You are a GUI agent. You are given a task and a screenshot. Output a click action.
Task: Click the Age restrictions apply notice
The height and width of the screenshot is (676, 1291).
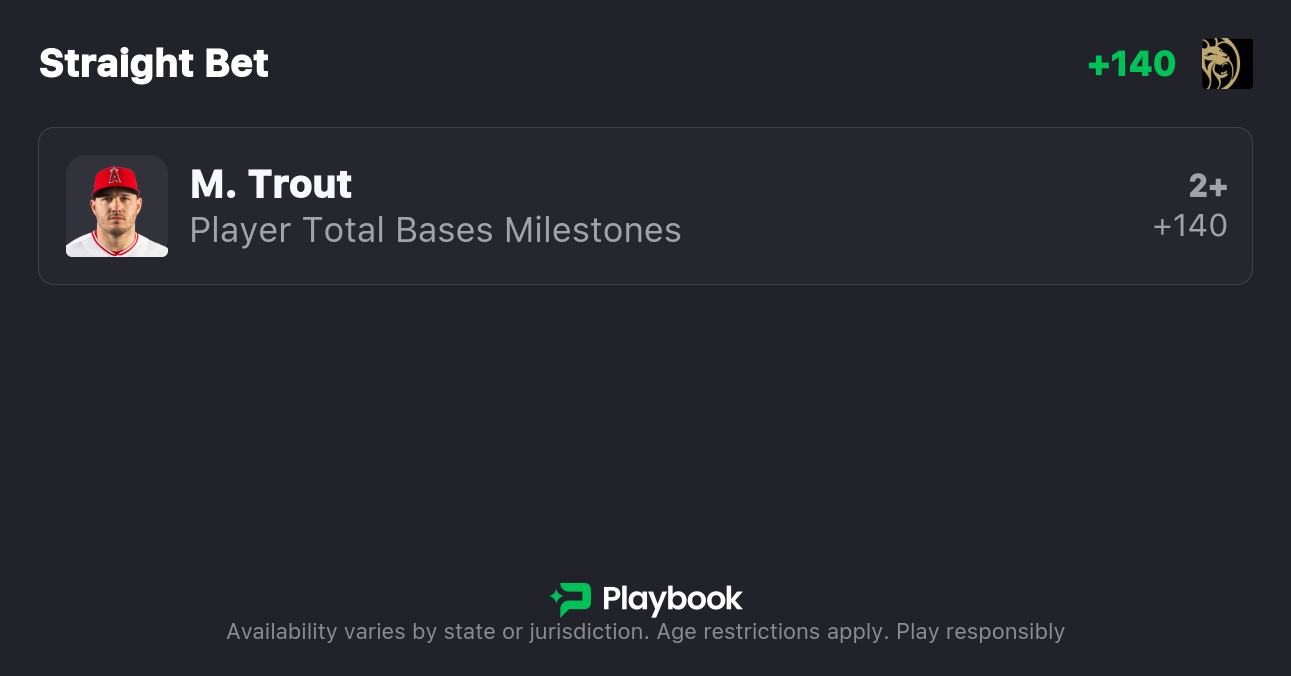coord(768,632)
